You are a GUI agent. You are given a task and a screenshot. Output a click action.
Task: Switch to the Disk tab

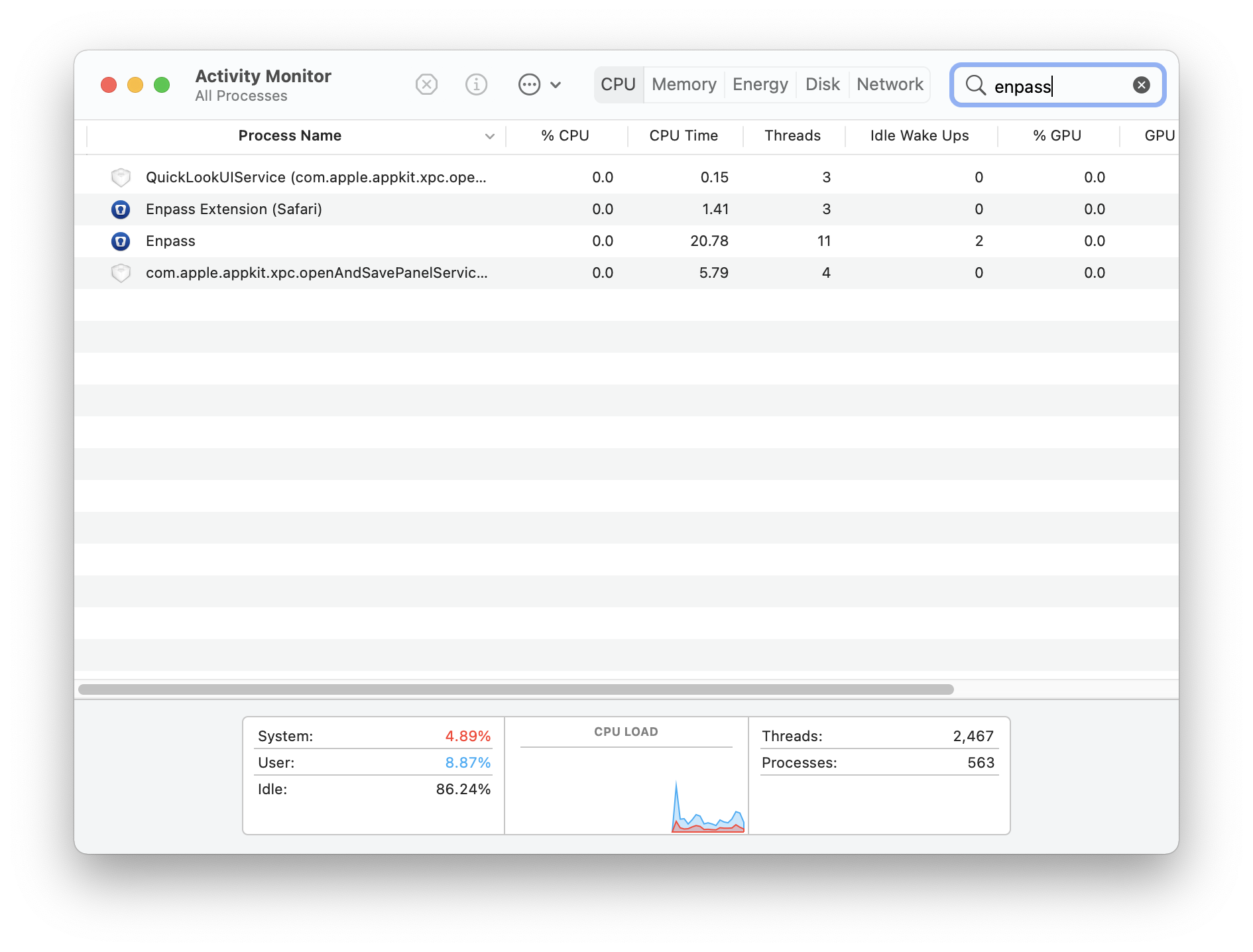pos(822,85)
